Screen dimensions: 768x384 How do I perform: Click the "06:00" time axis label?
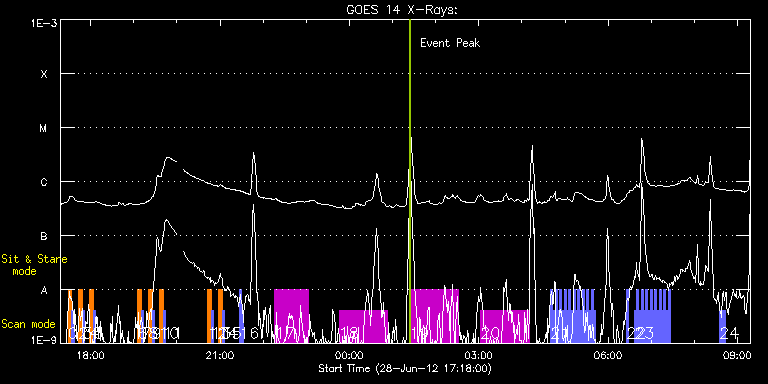608,355
